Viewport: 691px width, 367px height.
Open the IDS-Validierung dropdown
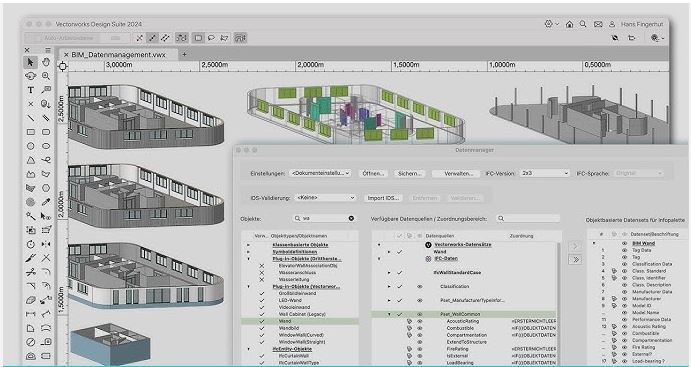click(326, 198)
